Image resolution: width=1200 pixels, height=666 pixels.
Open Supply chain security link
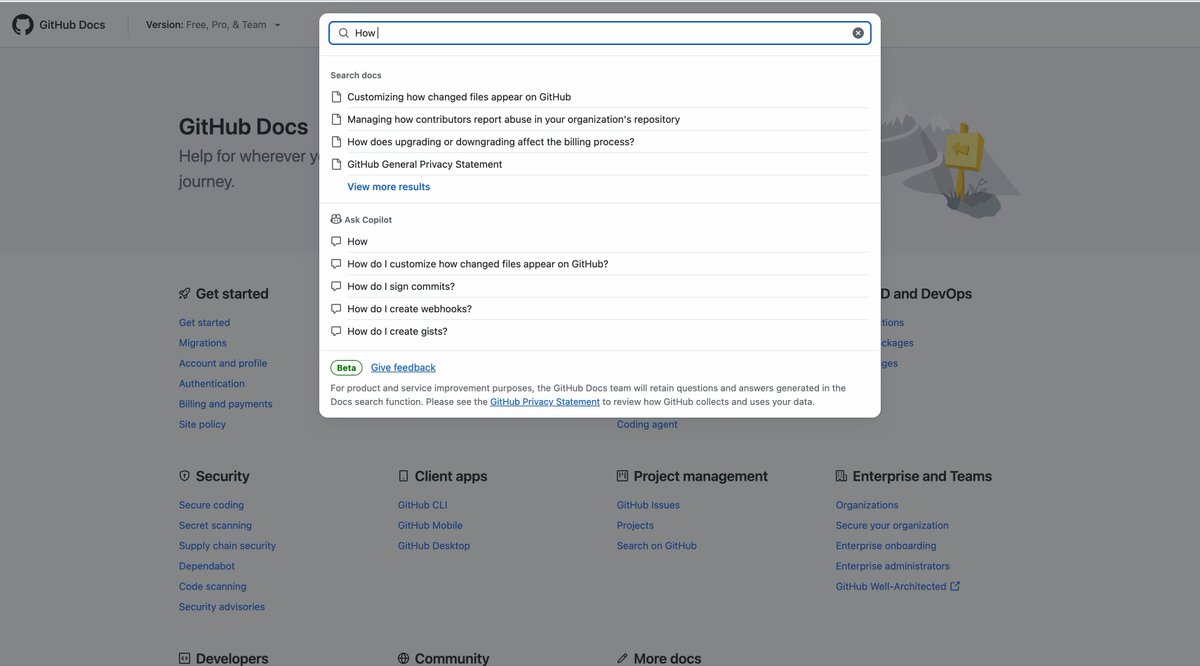coord(227,546)
